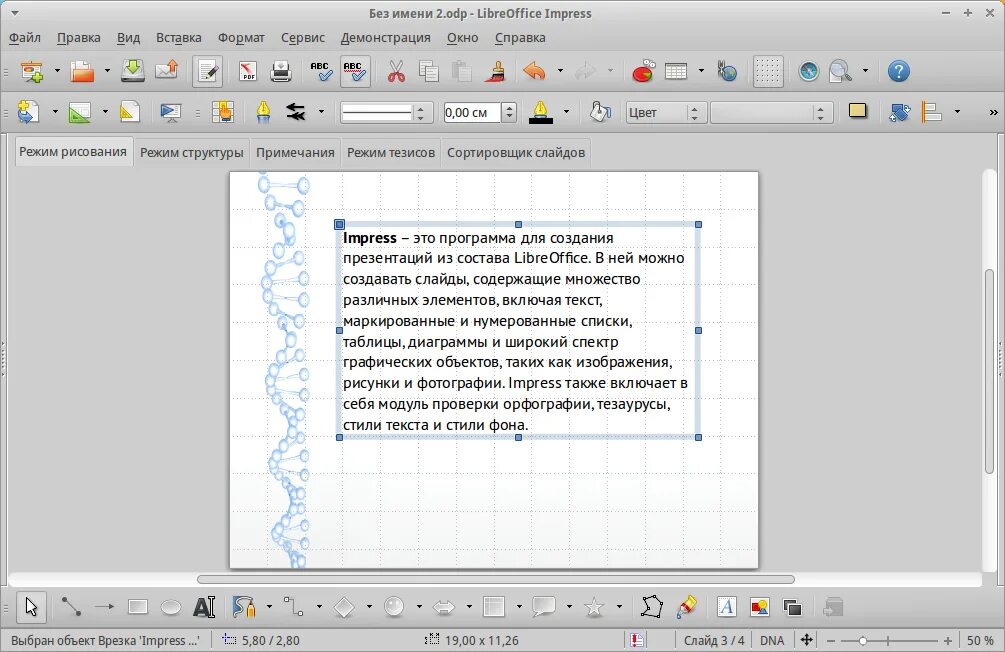Toggle automatic spell checking

354,71
